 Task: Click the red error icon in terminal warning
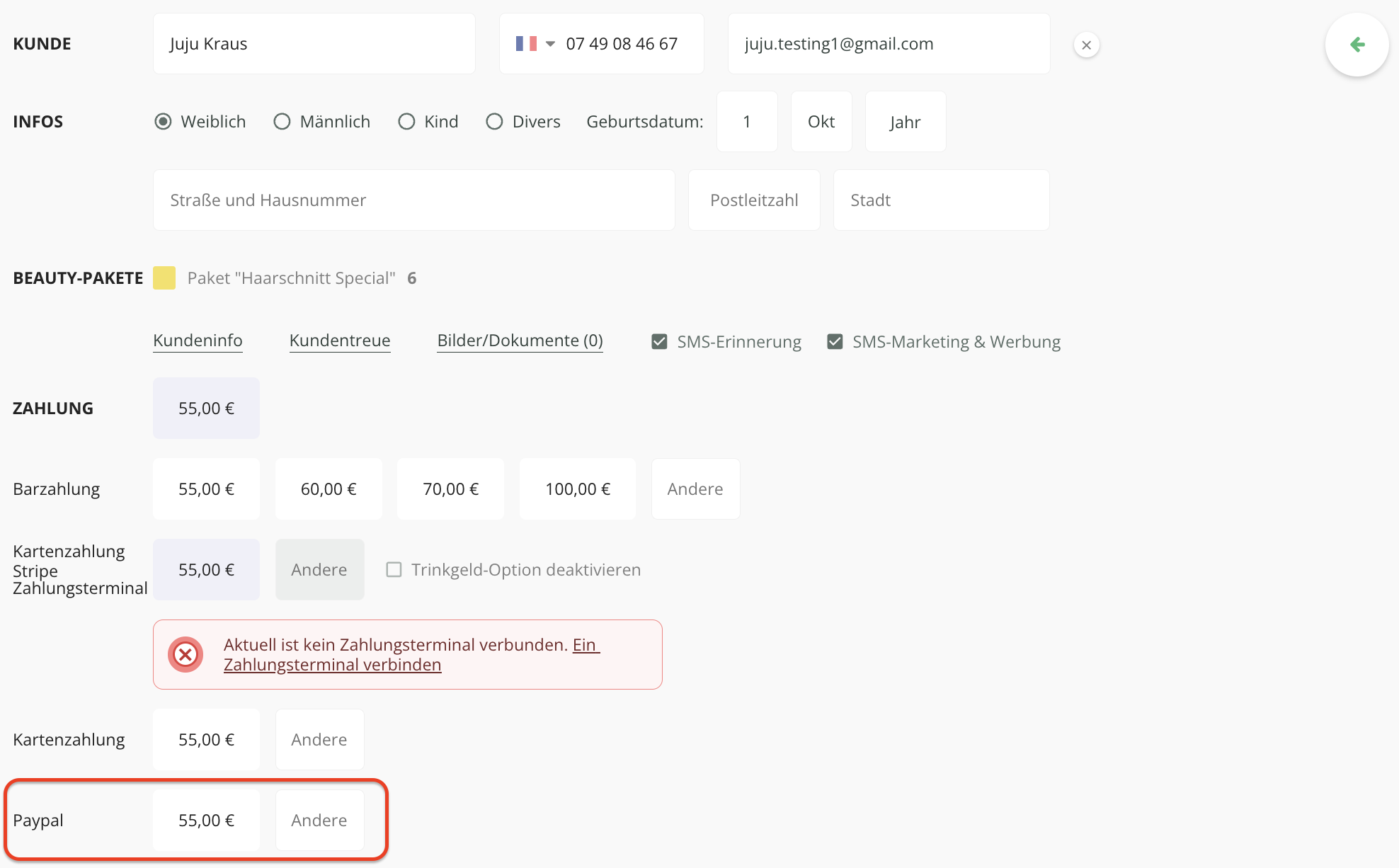(x=185, y=654)
